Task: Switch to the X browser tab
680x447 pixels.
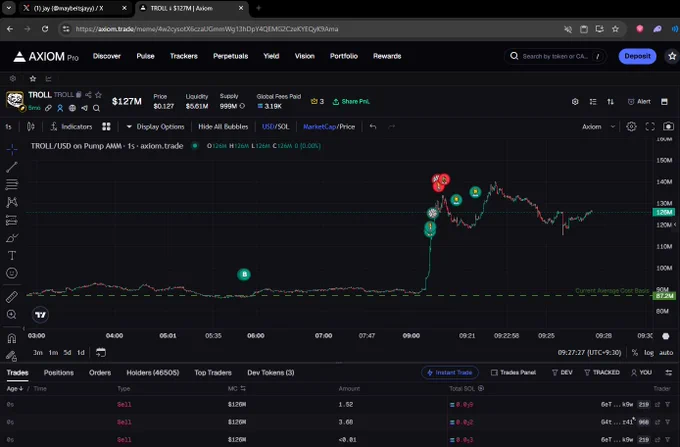Action: coord(75,8)
